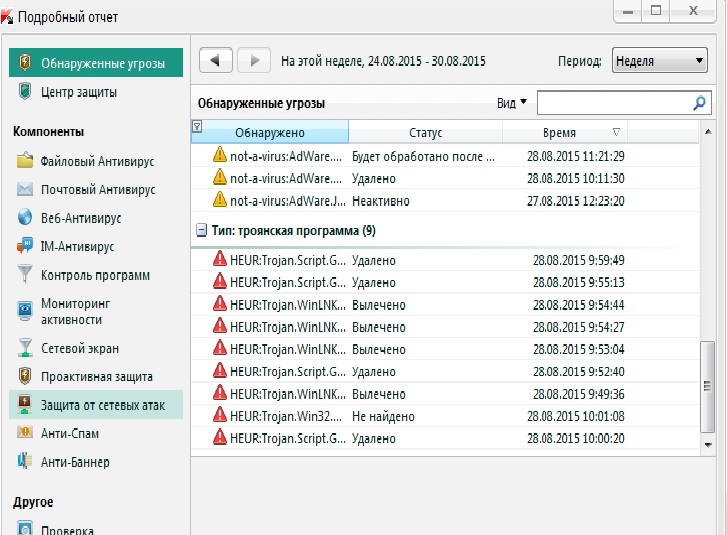Click the Application Control funnel icon
Screen dimensions: 727x535
tap(25, 275)
